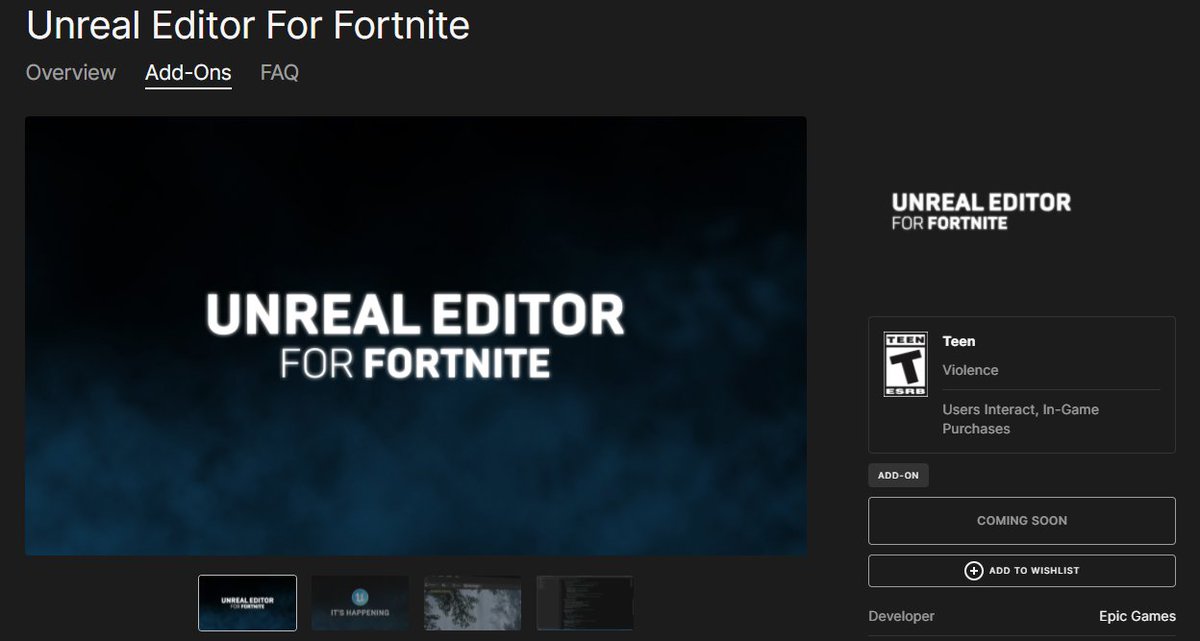The image size is (1200, 641).
Task: Select the third thumbnail with tree foliage
Action: (473, 603)
